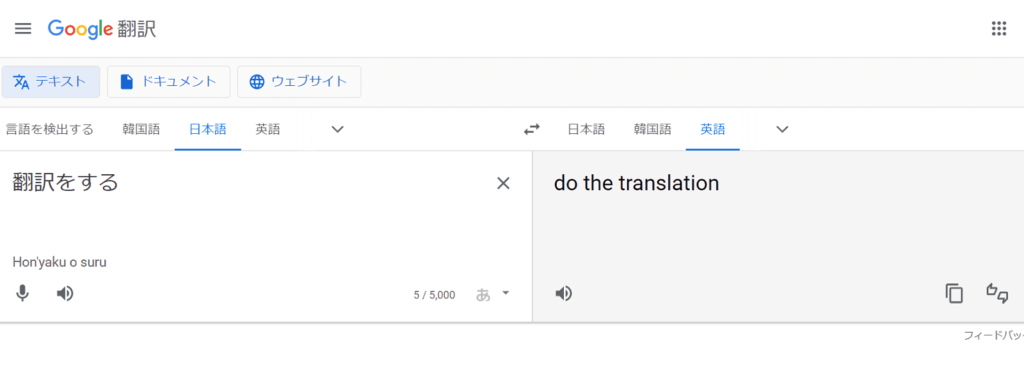Expand more source languages chevron
This screenshot has width=1024, height=387.
337,129
